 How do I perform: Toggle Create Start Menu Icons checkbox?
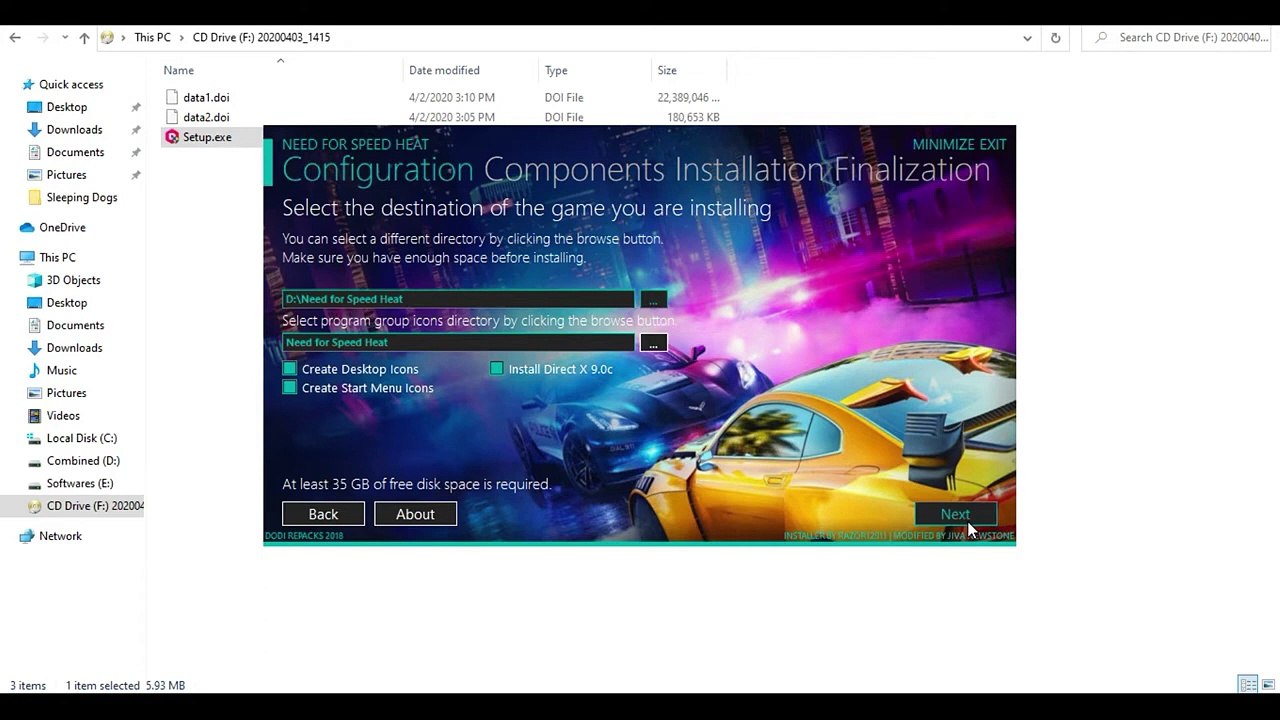pyautogui.click(x=290, y=388)
